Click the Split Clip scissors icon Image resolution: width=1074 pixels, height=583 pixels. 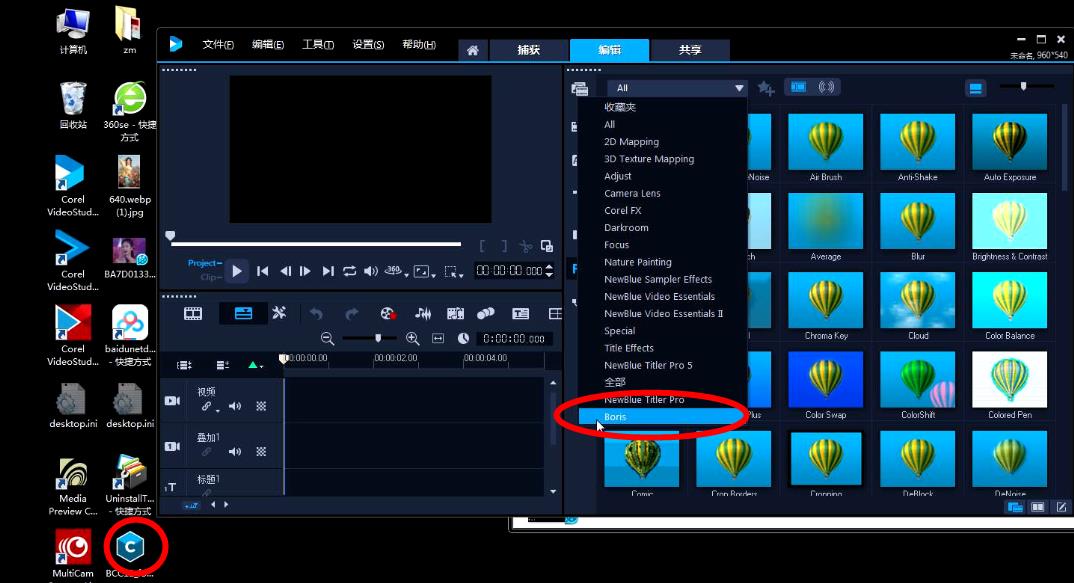pyautogui.click(x=525, y=246)
